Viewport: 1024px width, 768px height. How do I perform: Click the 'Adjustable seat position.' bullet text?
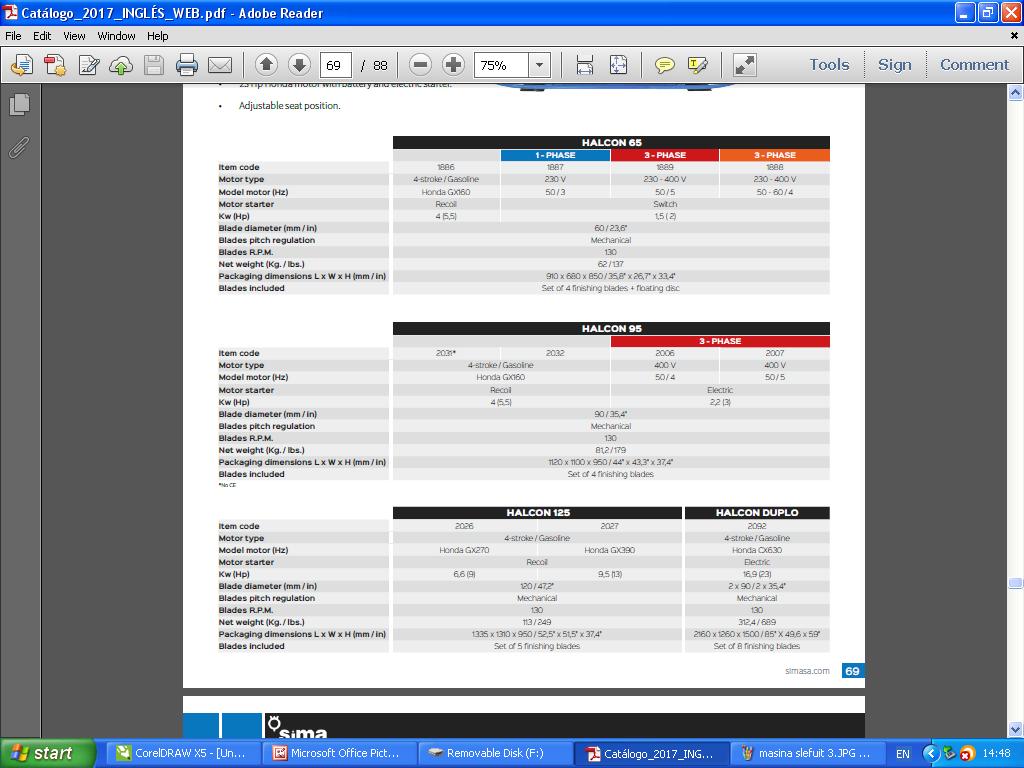(x=289, y=106)
